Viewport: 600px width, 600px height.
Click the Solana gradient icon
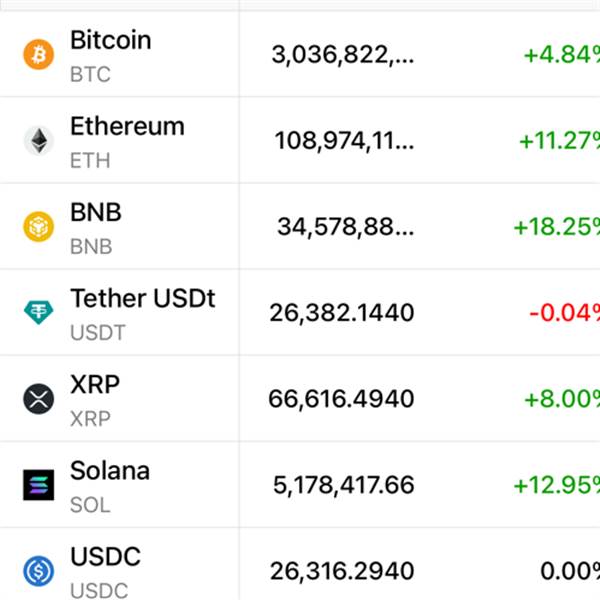[x=39, y=485]
